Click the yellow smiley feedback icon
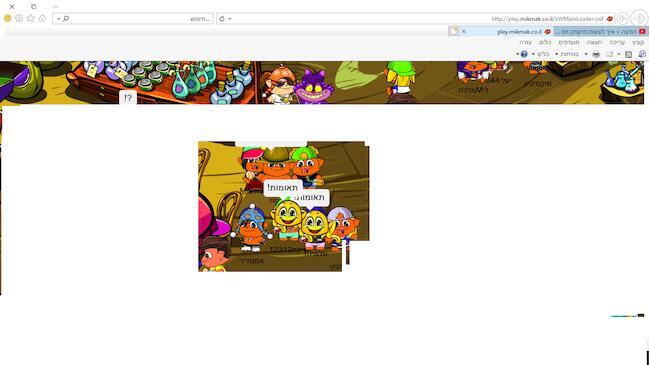 (7, 18)
